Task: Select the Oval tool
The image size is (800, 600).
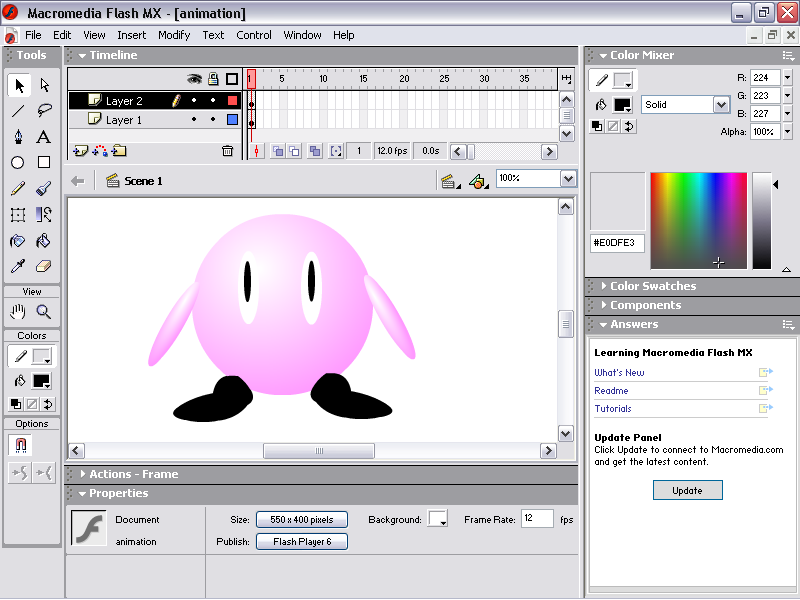Action: pos(18,162)
